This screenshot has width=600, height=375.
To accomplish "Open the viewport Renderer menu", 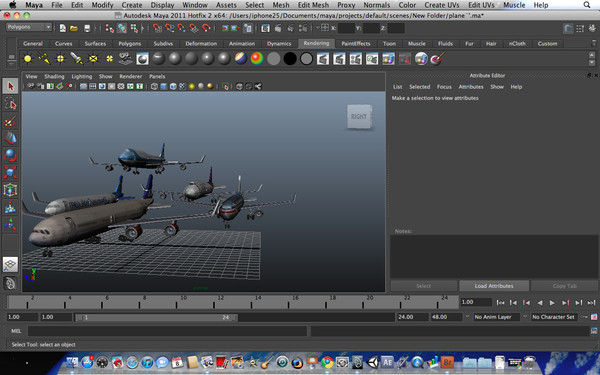I will click(131, 77).
